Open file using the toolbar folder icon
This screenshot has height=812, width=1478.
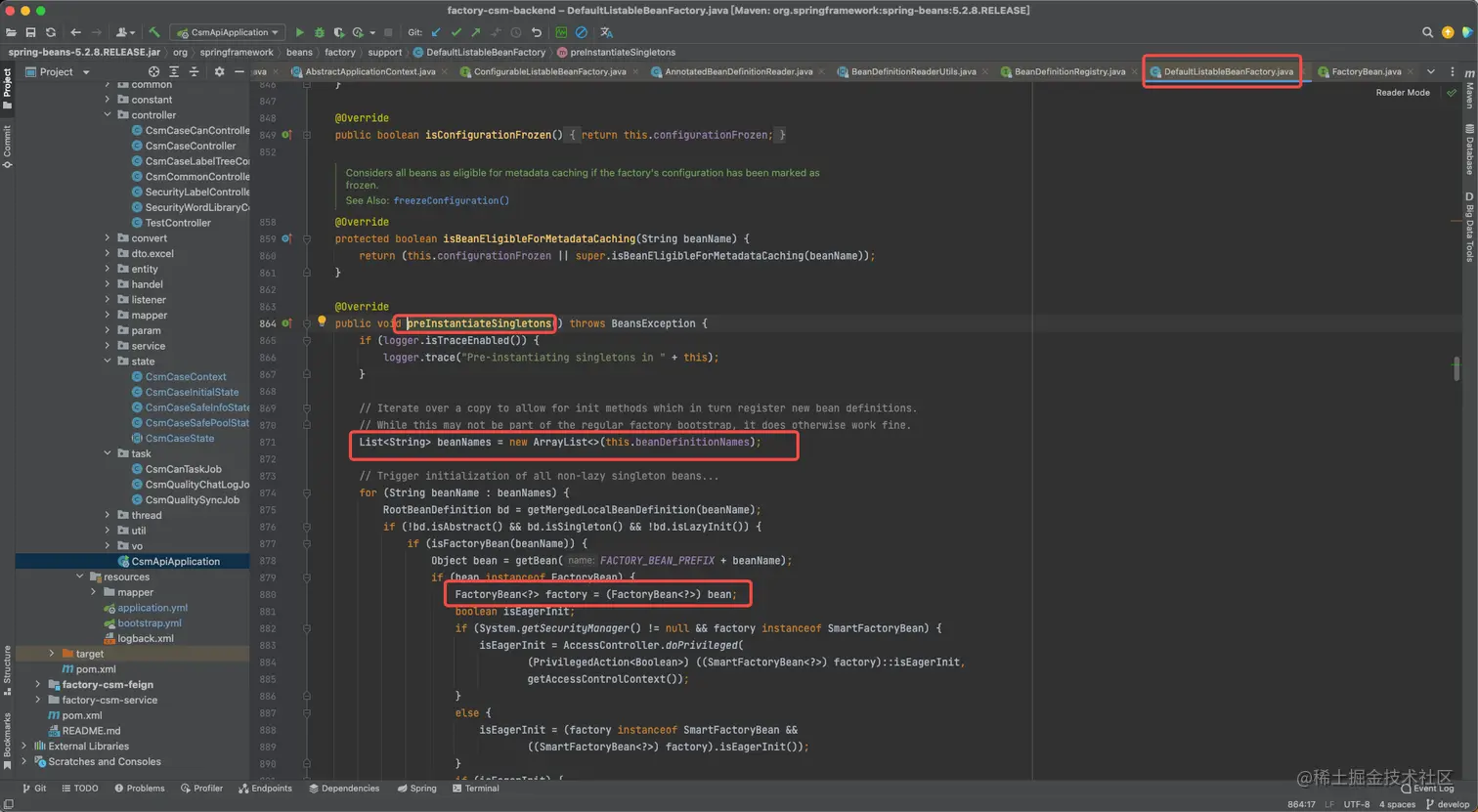pyautogui.click(x=11, y=32)
